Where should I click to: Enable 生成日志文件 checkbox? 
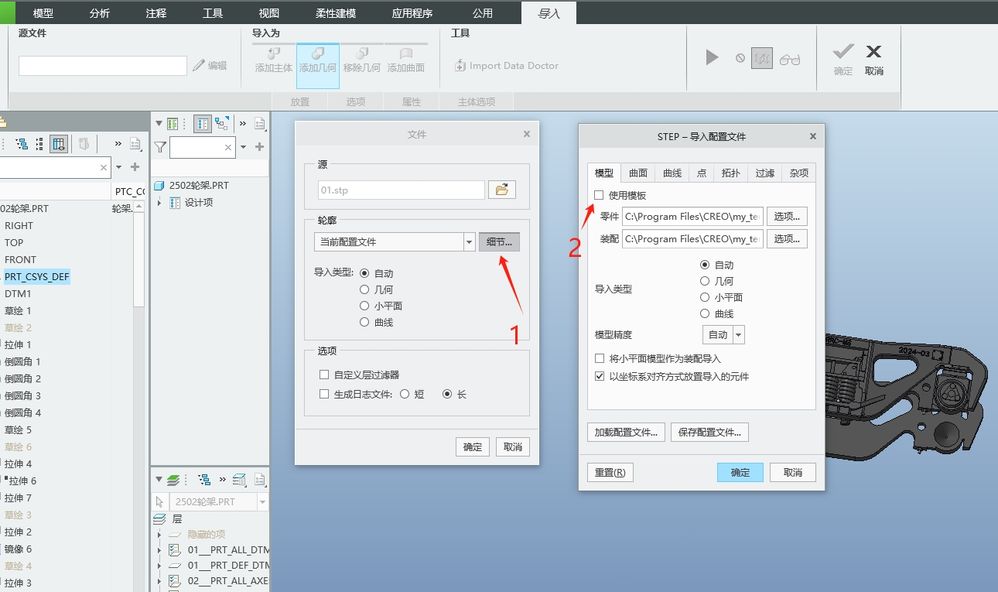[324, 394]
